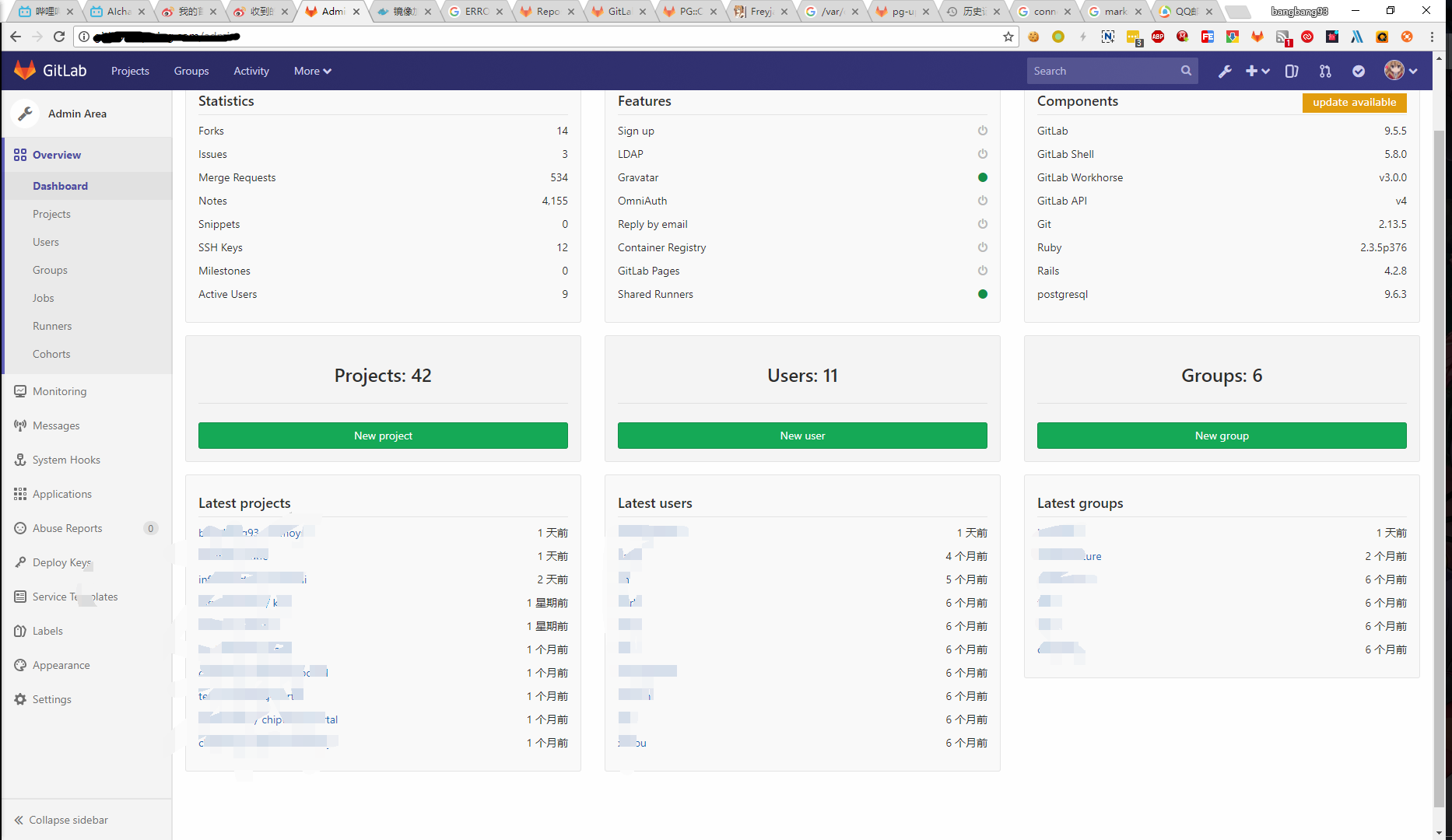Click the search magnifier icon
Image resolution: width=1452 pixels, height=840 pixels.
[1186, 71]
